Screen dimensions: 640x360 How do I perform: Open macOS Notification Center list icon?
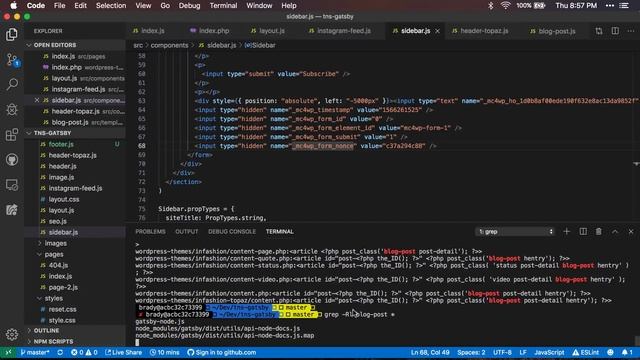tap(624, 5)
